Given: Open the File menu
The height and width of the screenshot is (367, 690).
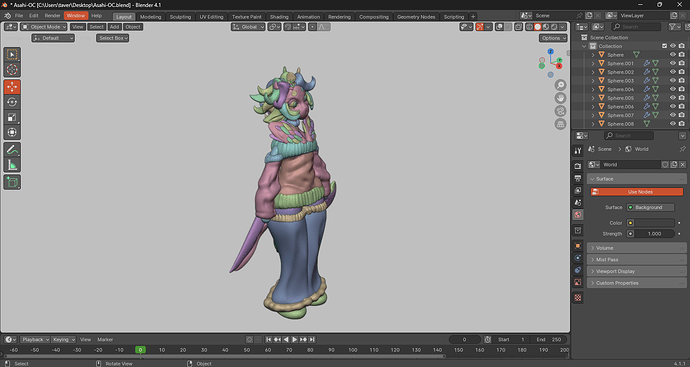Looking at the screenshot, I should pyautogui.click(x=18, y=15).
